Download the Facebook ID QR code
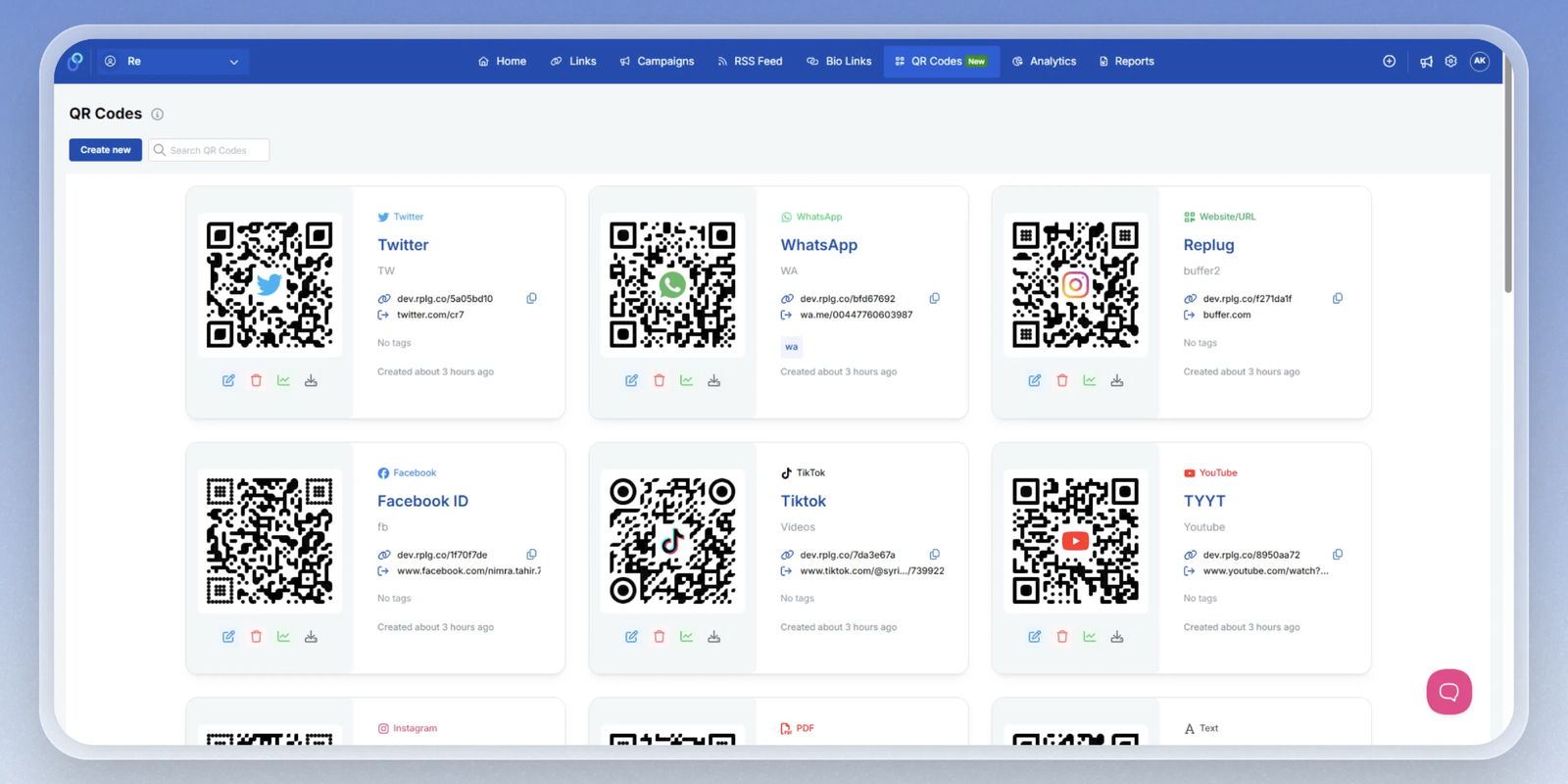This screenshot has width=1568, height=784. pos(311,637)
